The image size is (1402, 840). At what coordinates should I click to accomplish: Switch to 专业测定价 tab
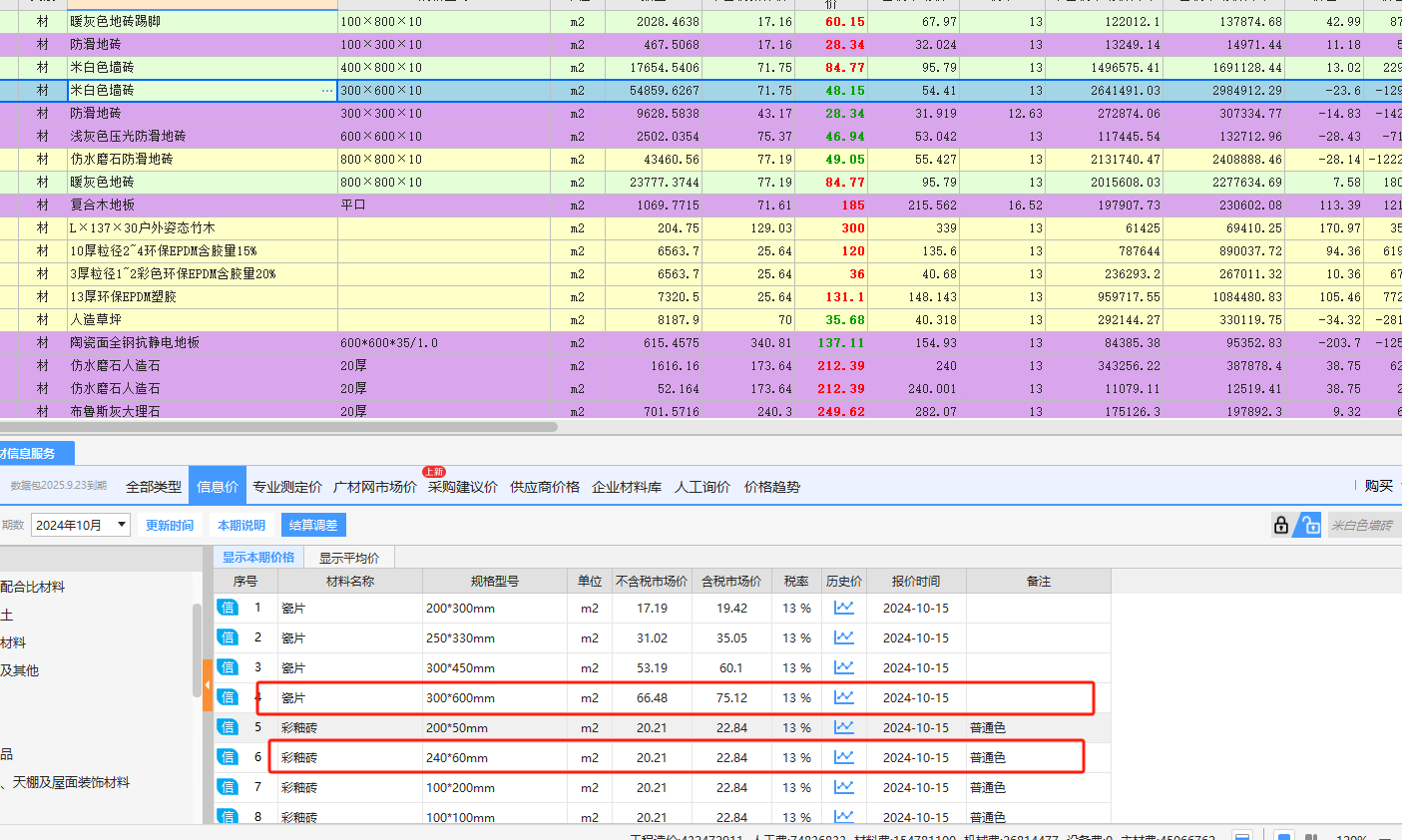287,487
